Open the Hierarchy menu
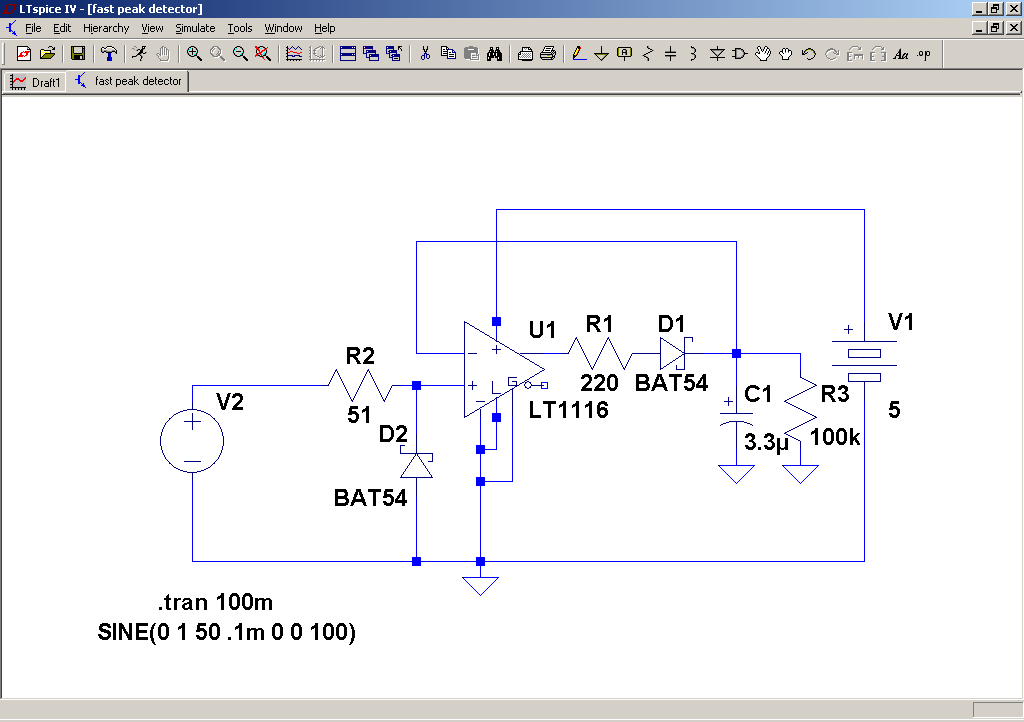 coord(106,28)
